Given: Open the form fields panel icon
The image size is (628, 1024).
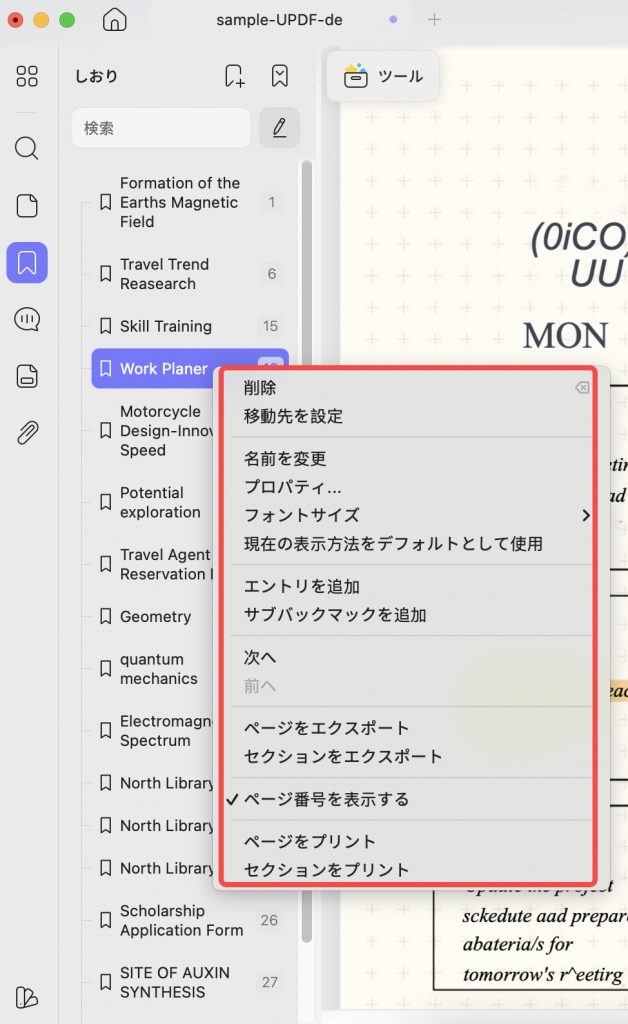Looking at the screenshot, I should [x=27, y=376].
